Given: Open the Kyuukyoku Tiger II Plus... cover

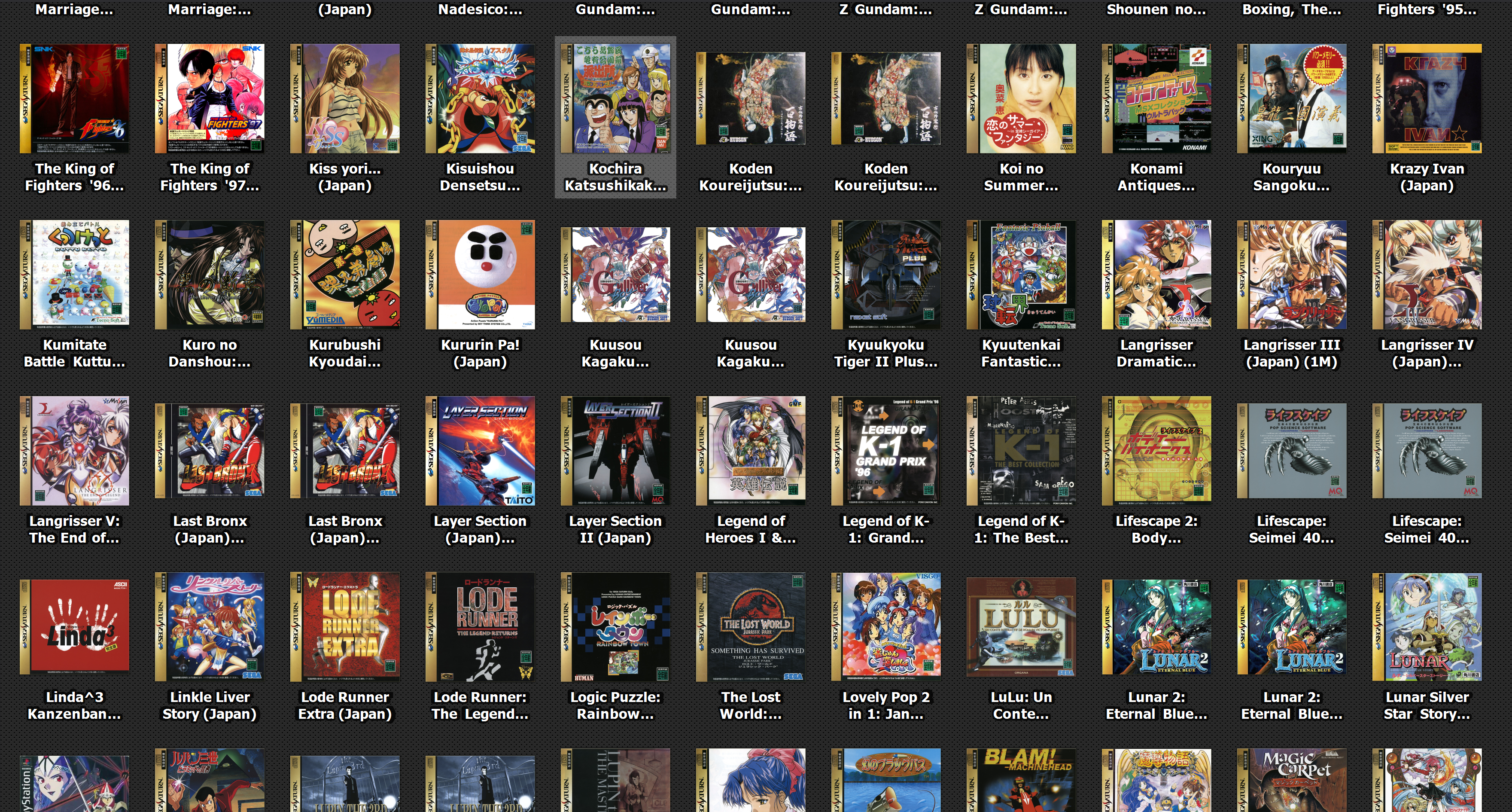Looking at the screenshot, I should pos(886,275).
